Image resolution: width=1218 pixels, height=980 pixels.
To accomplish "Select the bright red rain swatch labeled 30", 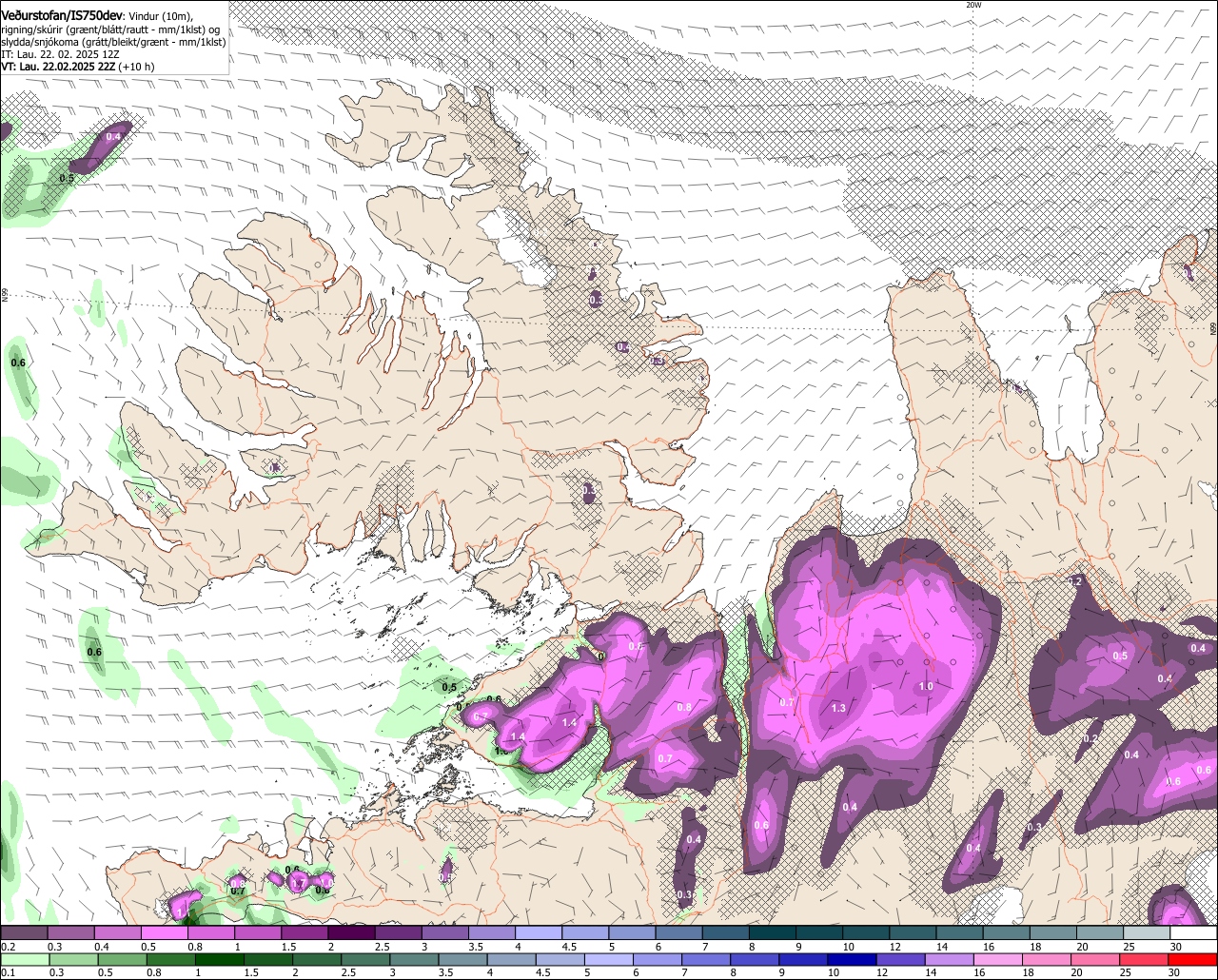I will (x=1192, y=959).
